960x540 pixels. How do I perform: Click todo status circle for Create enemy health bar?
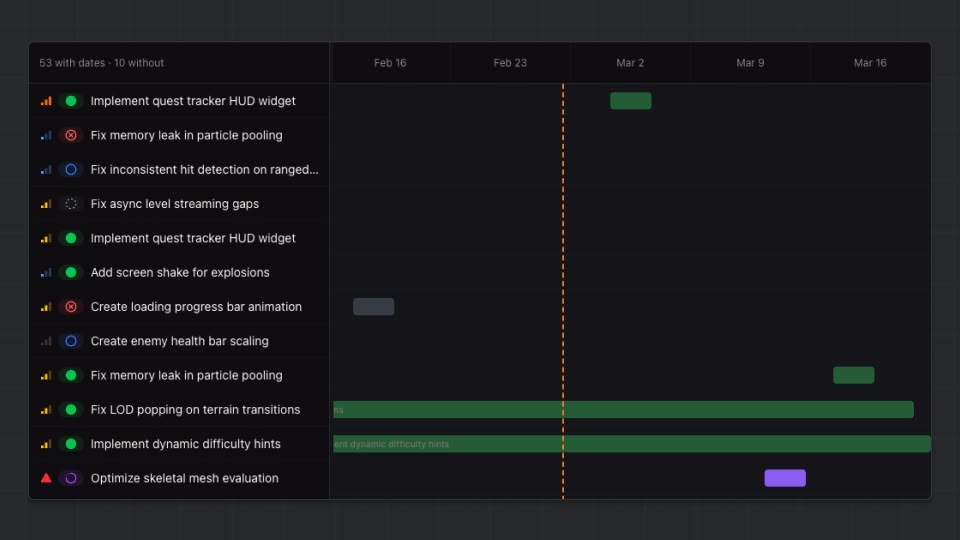pyautogui.click(x=71, y=341)
